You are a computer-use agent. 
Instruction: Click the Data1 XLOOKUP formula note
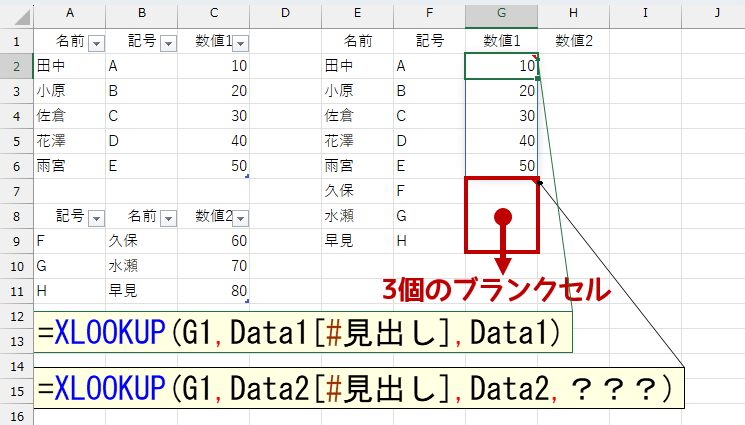tap(303, 332)
